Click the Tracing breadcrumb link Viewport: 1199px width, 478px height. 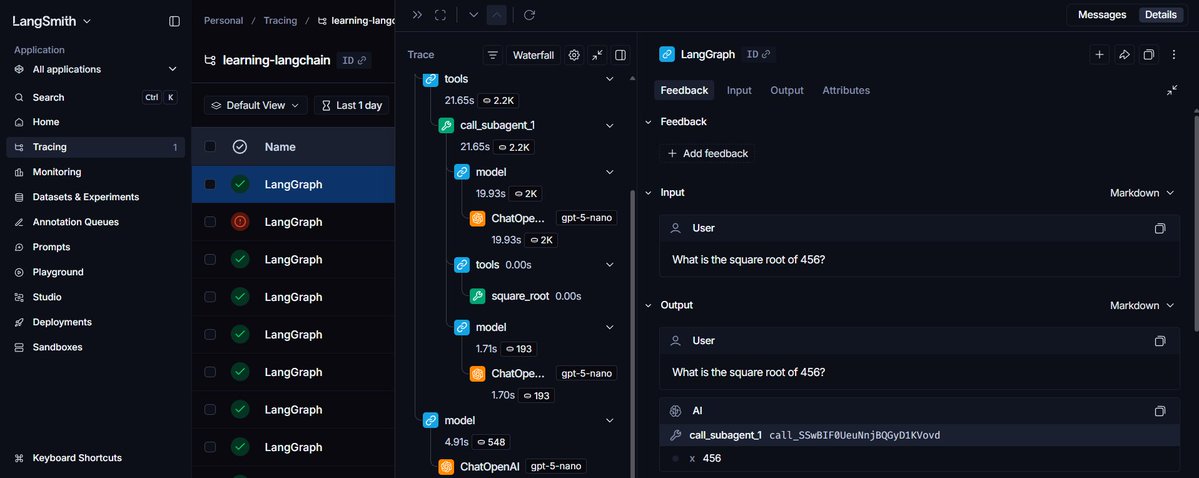tap(280, 21)
